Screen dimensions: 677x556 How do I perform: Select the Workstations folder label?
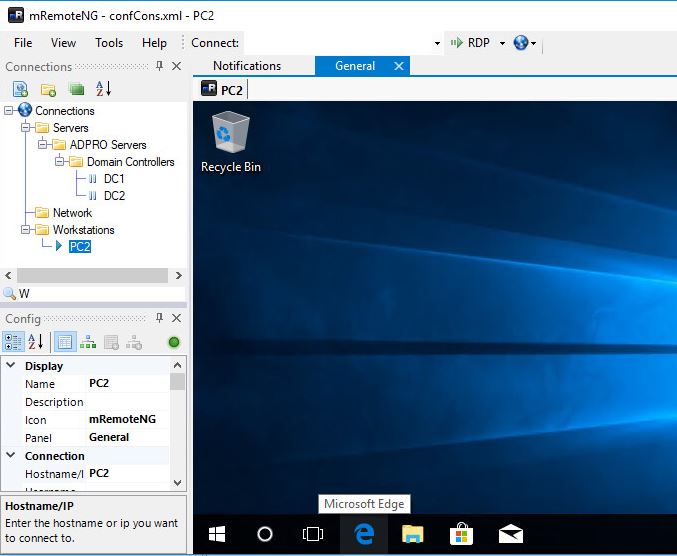83,230
